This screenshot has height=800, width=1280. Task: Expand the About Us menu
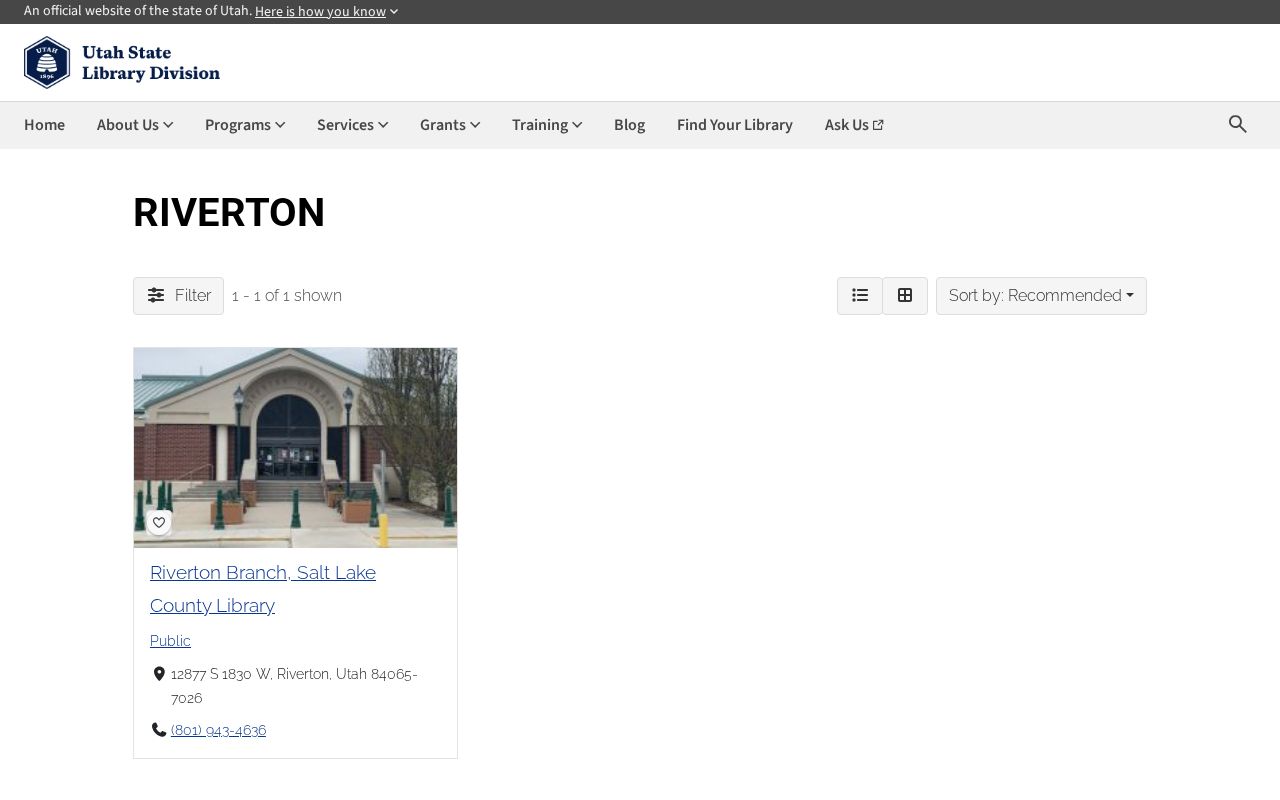tap(135, 125)
